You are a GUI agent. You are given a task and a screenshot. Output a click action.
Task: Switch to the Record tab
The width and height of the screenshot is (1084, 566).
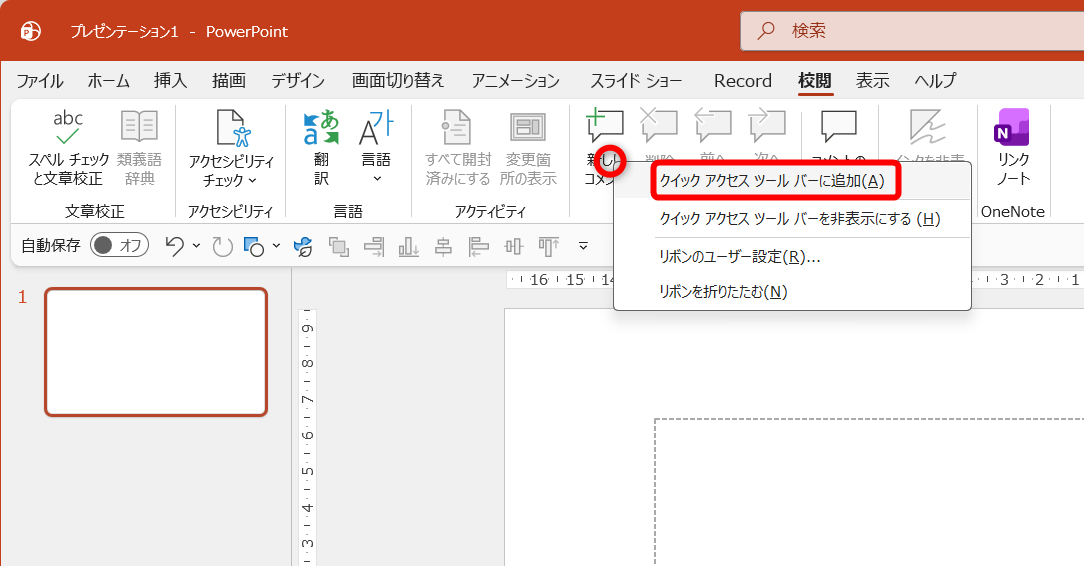[x=742, y=81]
